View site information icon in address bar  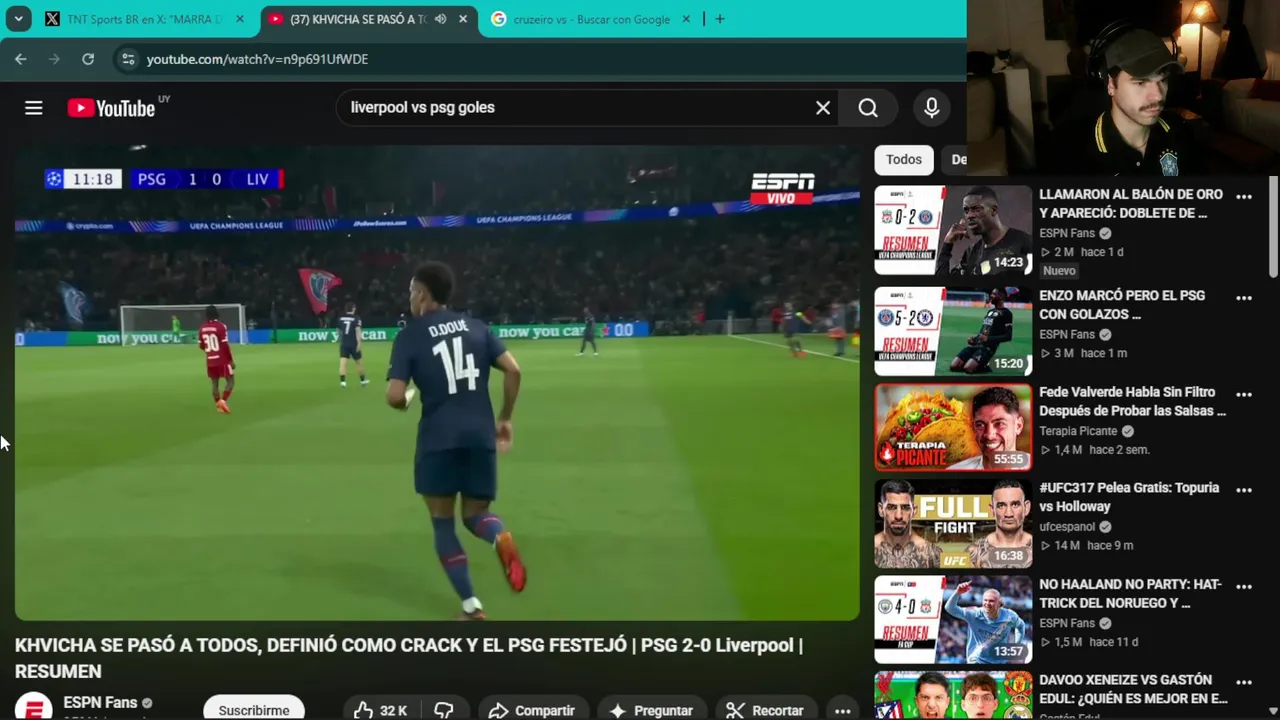coord(127,59)
